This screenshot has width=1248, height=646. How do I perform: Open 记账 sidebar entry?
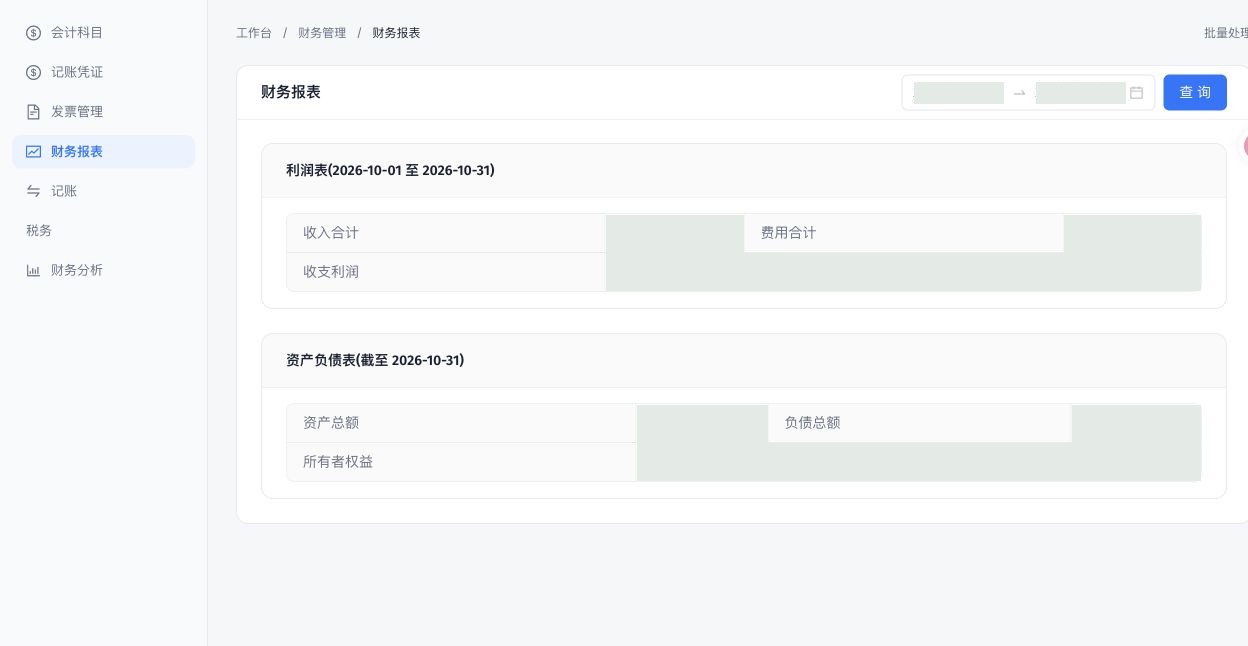click(x=104, y=191)
